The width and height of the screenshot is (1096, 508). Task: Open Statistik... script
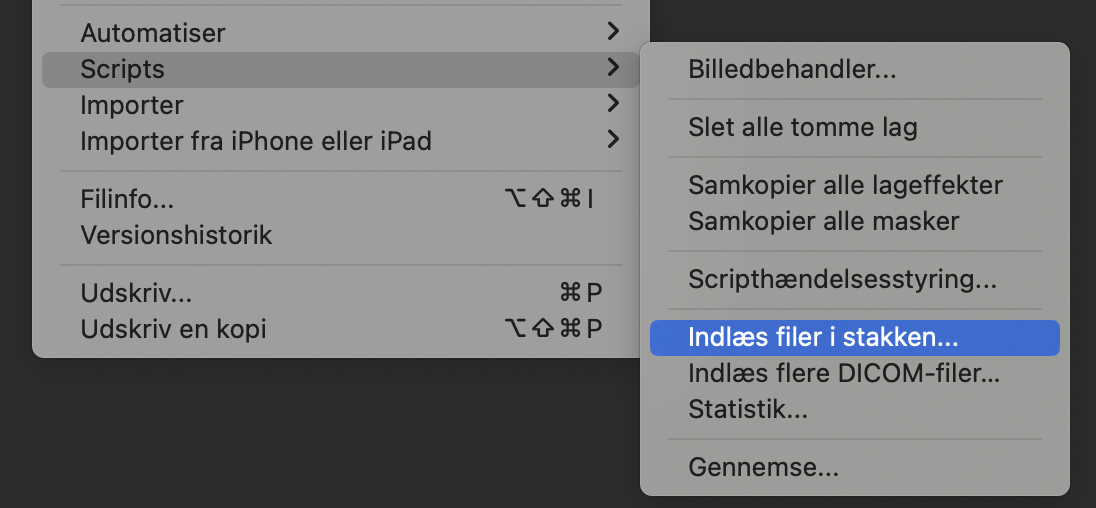pos(748,409)
